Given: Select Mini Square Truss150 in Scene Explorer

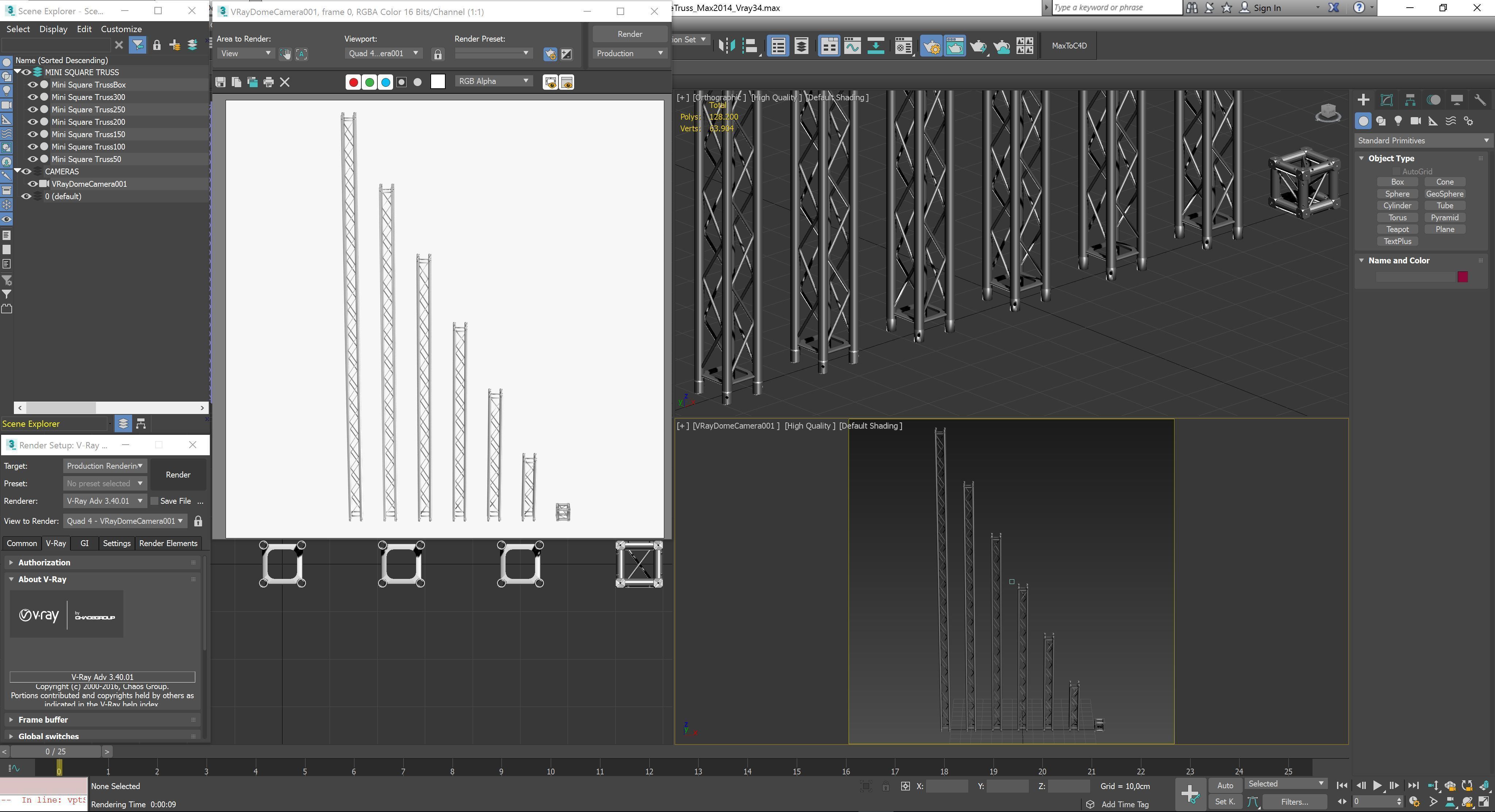Looking at the screenshot, I should tap(88, 134).
